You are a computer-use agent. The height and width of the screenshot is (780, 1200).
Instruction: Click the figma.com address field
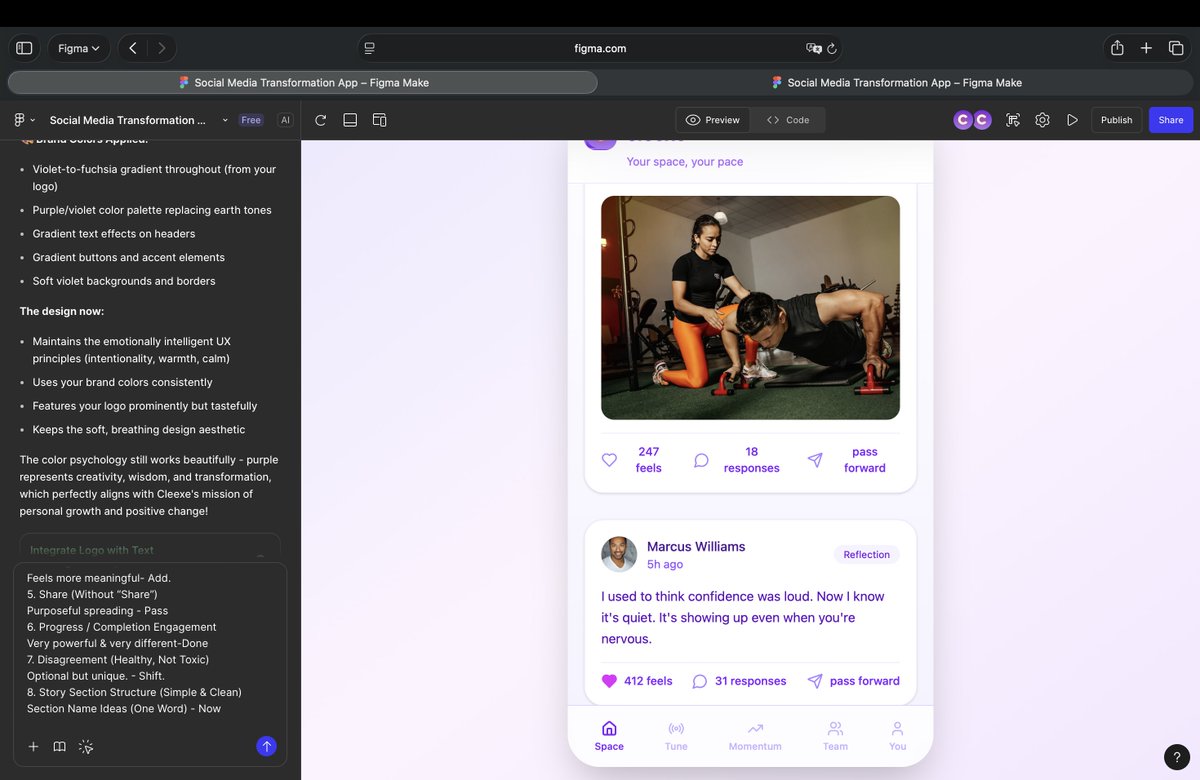pyautogui.click(x=600, y=48)
